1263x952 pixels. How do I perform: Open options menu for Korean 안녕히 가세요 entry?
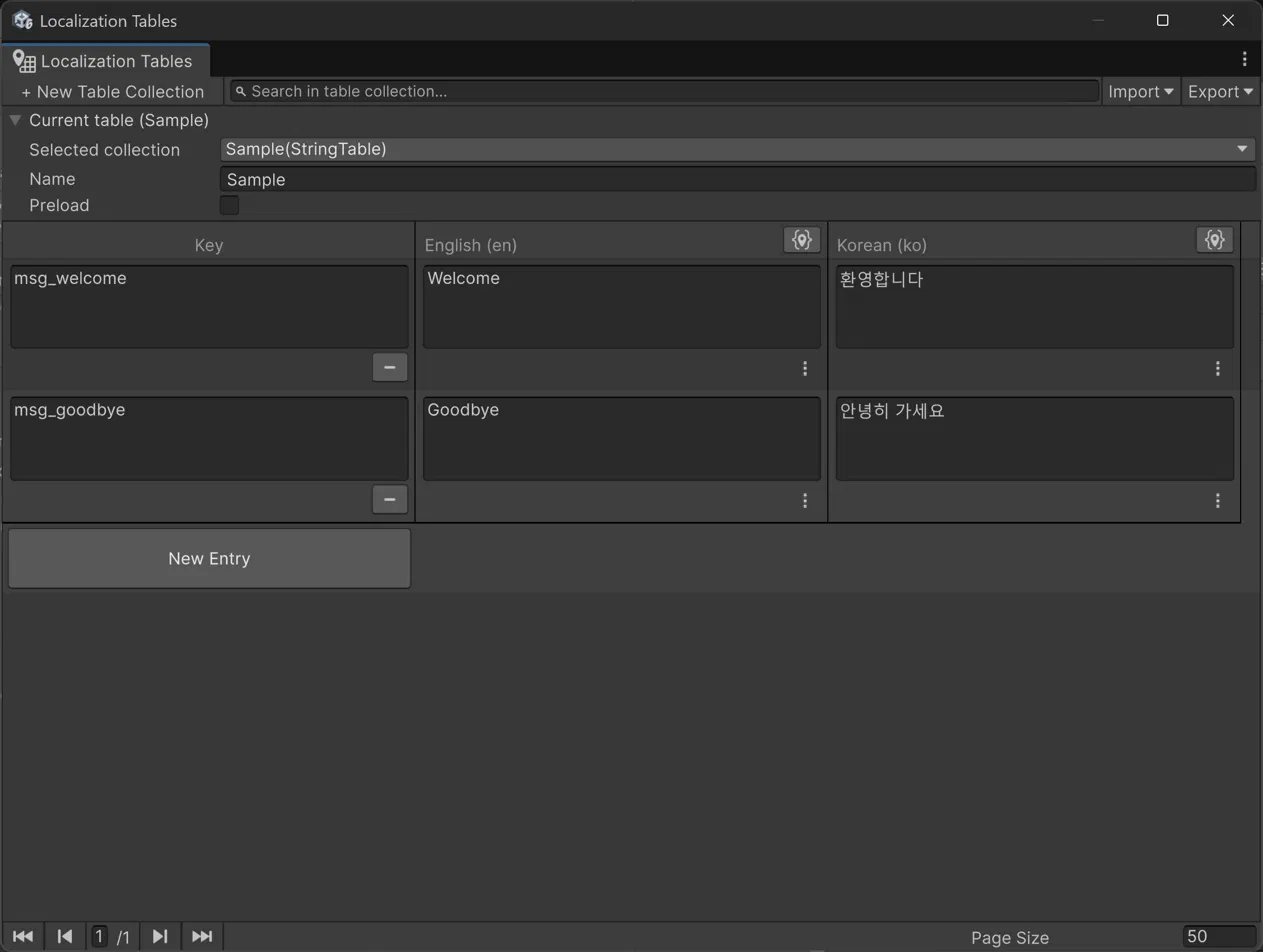tap(1217, 501)
